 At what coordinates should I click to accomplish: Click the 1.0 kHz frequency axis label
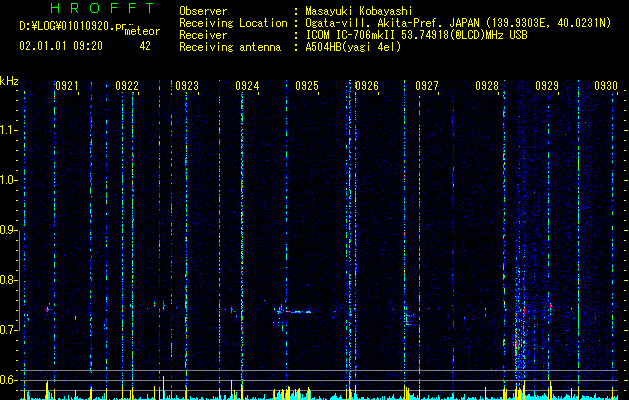point(9,180)
